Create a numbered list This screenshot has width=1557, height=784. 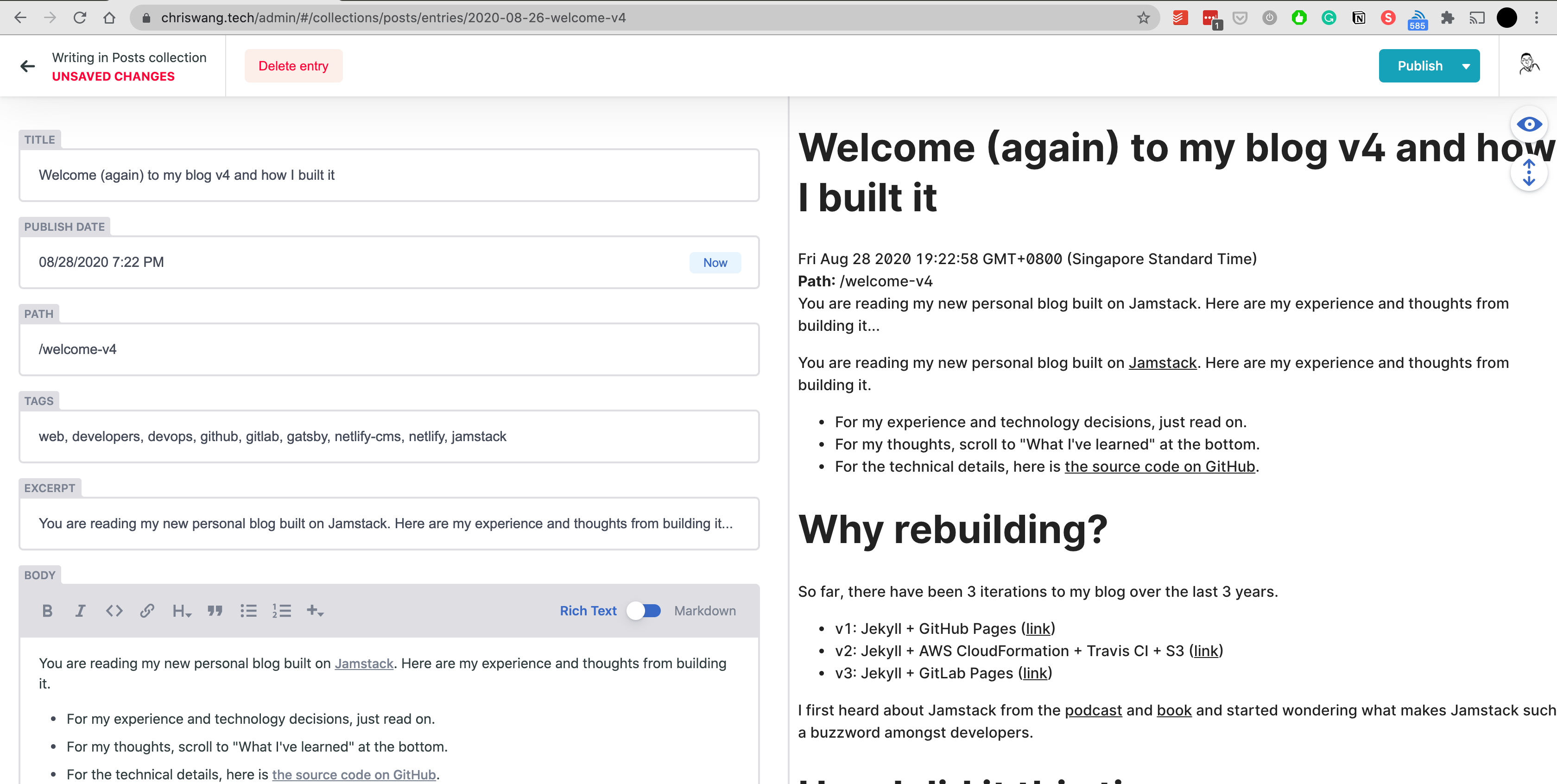[x=282, y=611]
